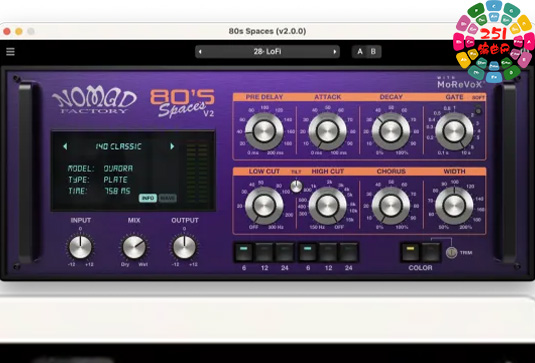Click the TYPE value PLATE
The width and height of the screenshot is (535, 363).
coord(116,180)
